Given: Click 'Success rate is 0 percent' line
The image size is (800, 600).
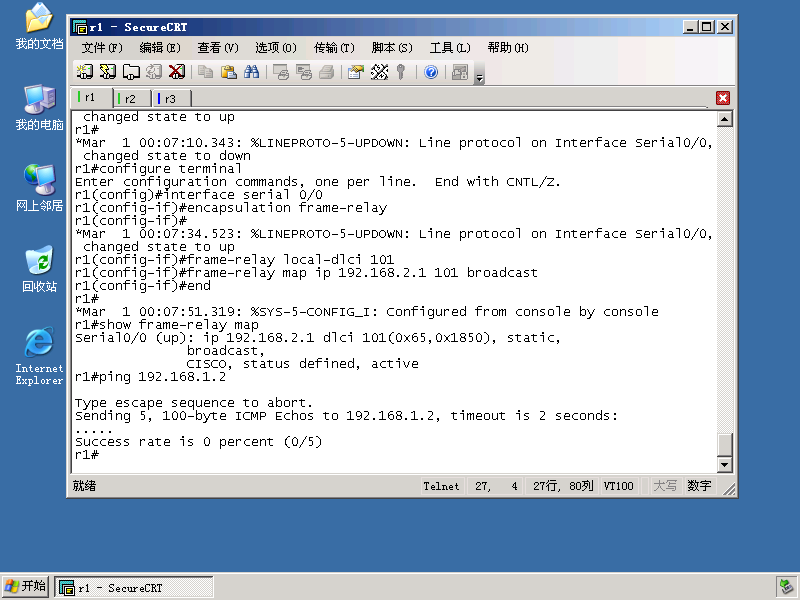Looking at the screenshot, I should [x=198, y=442].
